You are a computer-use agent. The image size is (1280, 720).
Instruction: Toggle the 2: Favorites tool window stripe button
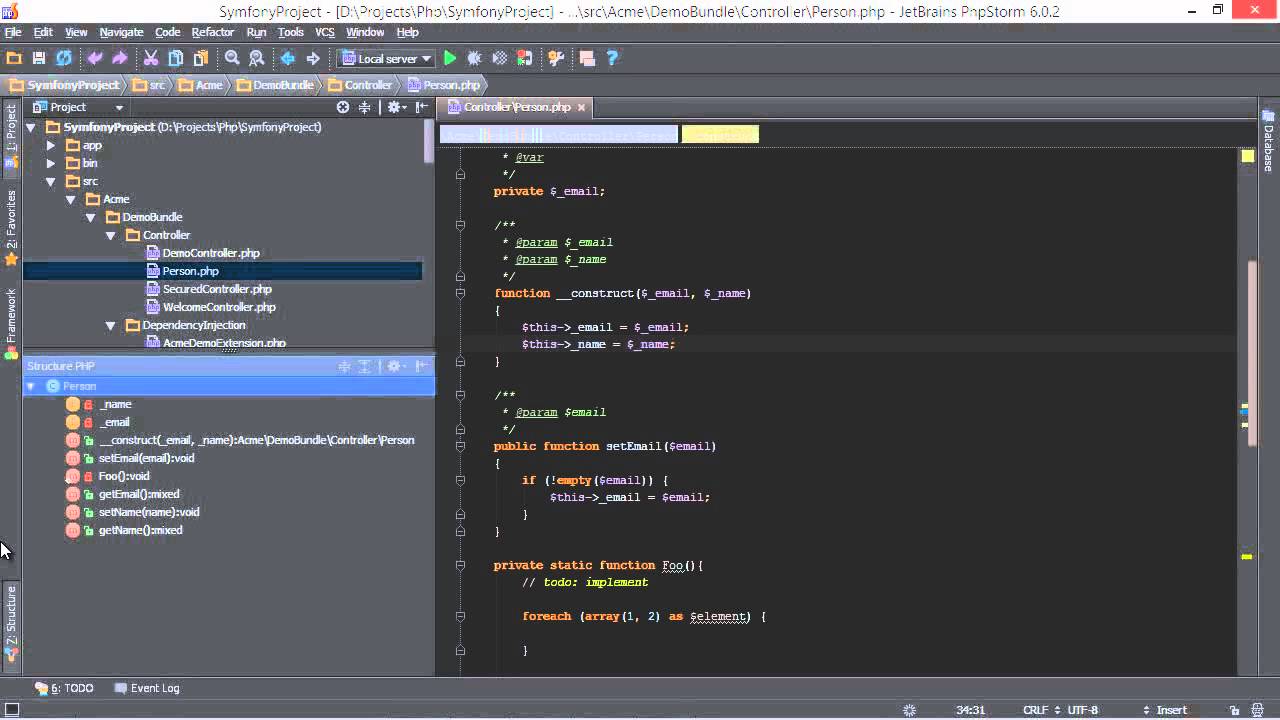click(x=11, y=227)
